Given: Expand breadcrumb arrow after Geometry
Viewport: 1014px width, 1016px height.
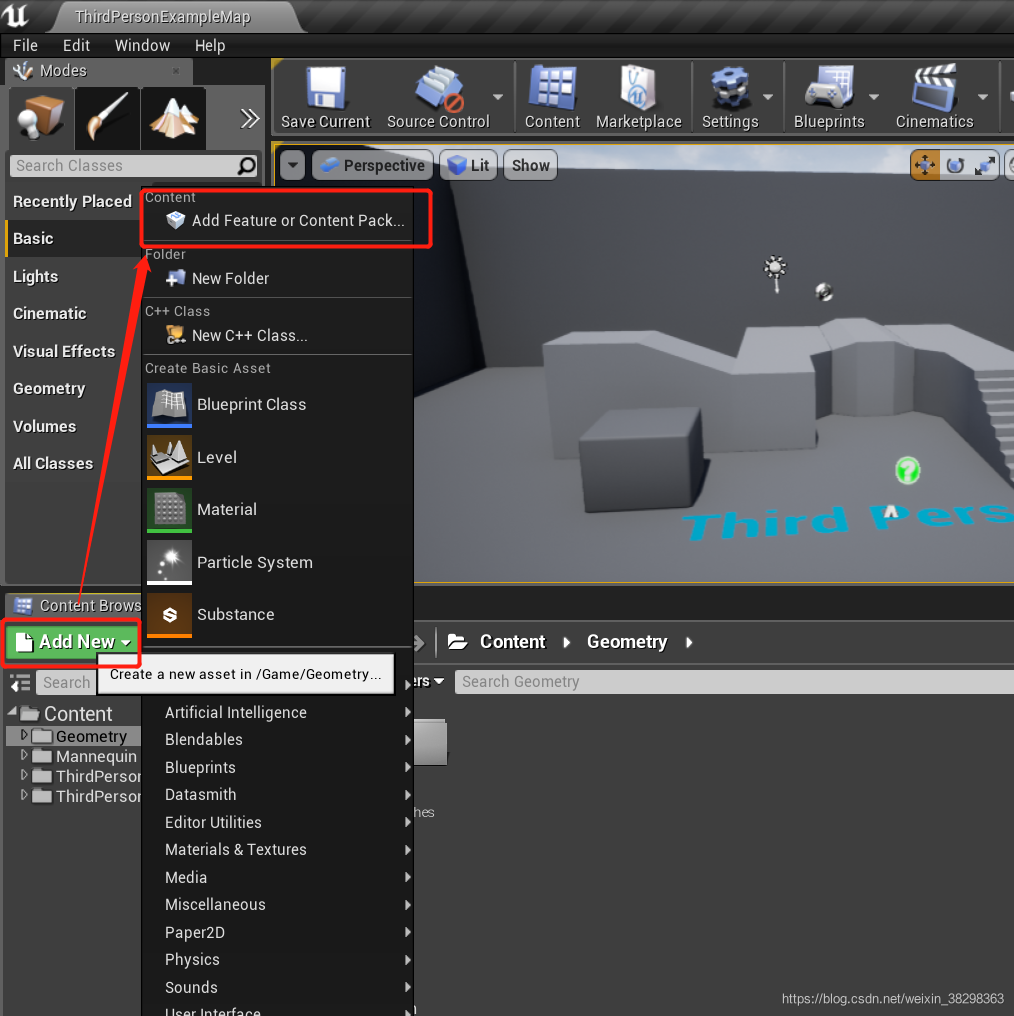Looking at the screenshot, I should 689,642.
